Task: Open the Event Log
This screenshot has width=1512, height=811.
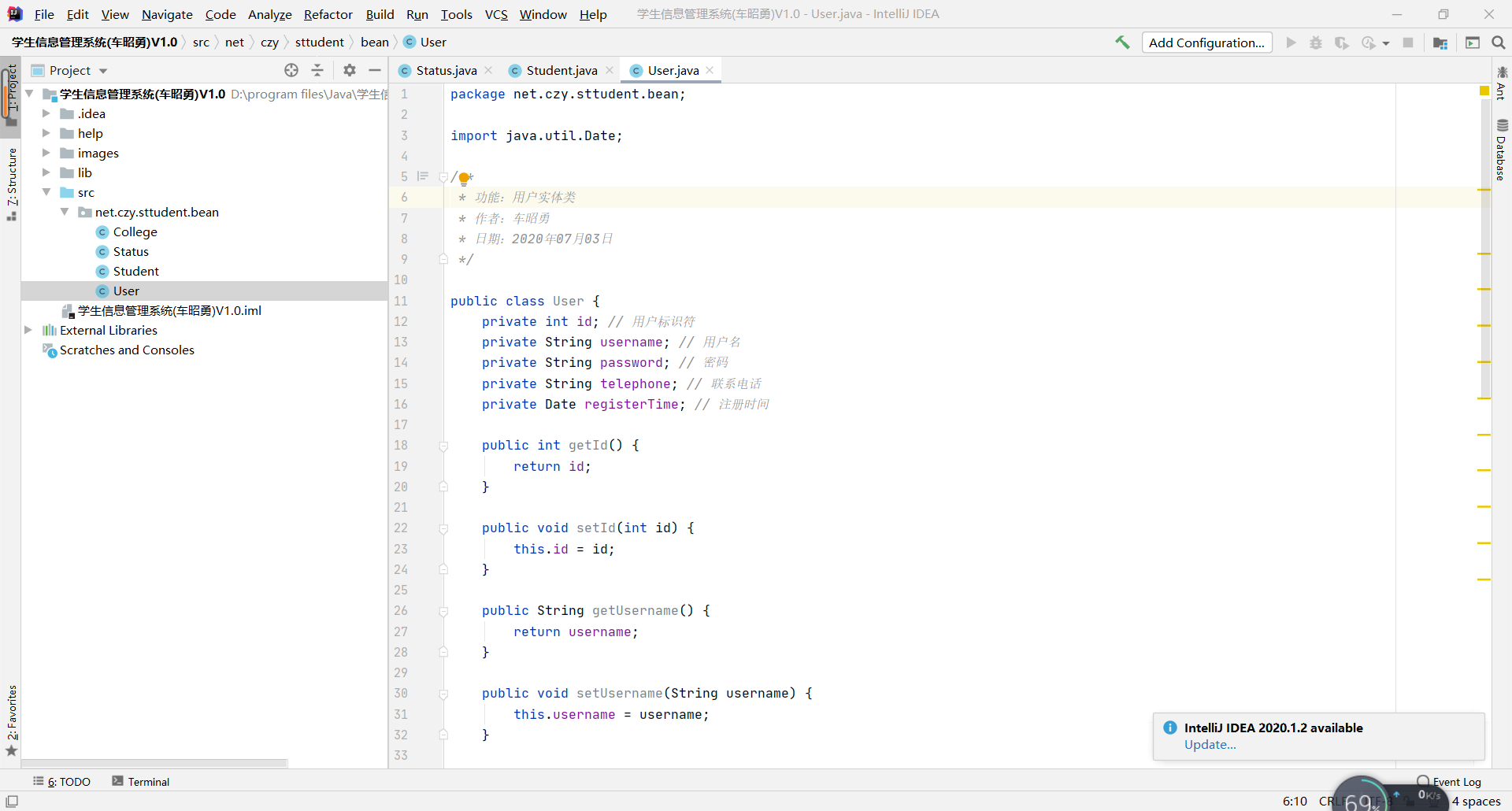Action: tap(1449, 782)
